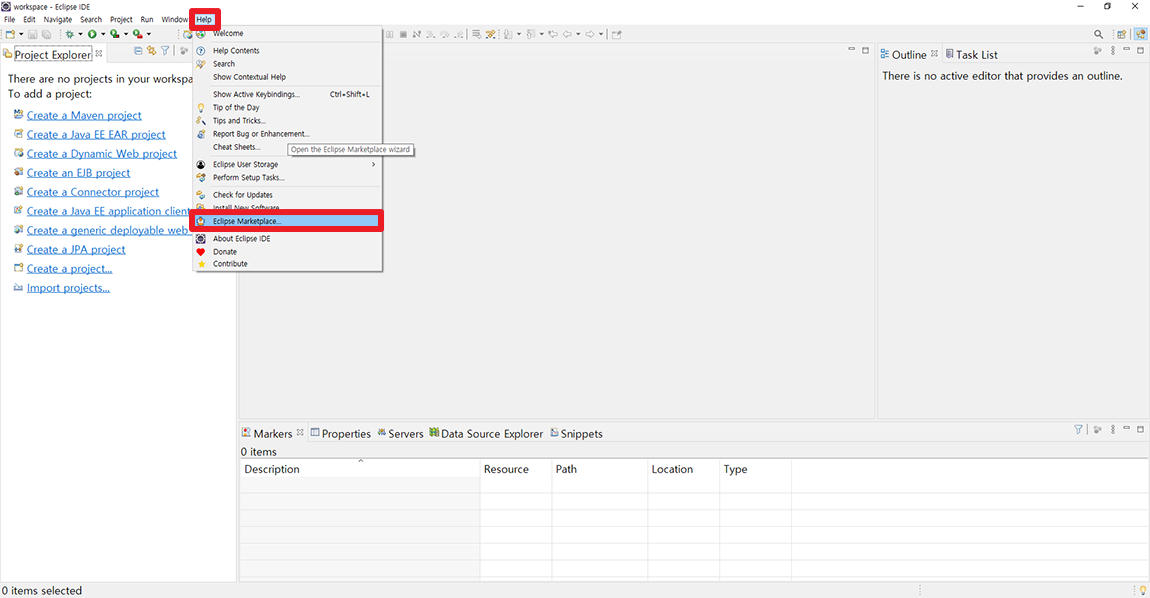Choose Show Active Keybindings entry
This screenshot has height=598, width=1150.
pos(288,95)
